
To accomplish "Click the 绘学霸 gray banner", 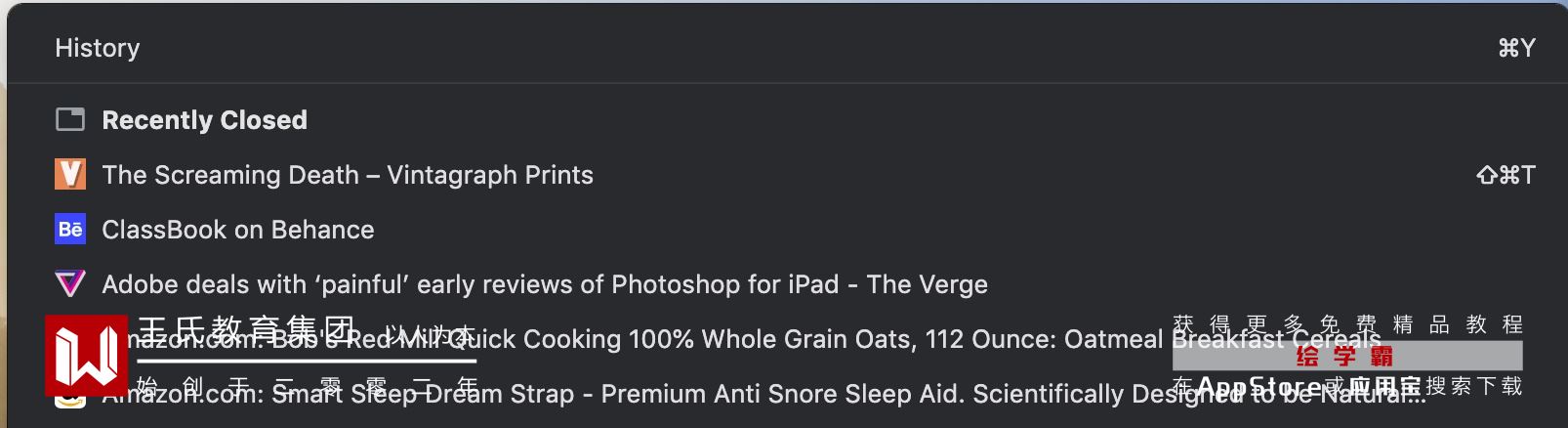I will [1346, 356].
